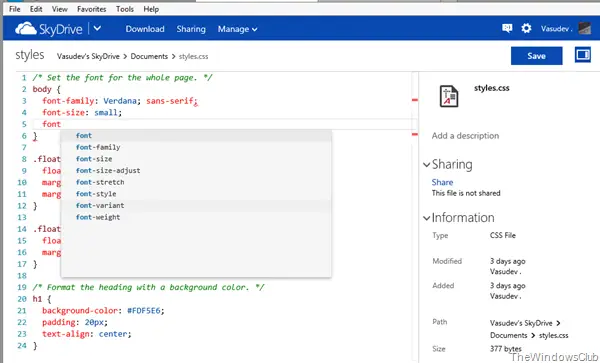Select font-style autocomplete suggestion
Viewport: 600px width, 363px height.
coord(196,194)
